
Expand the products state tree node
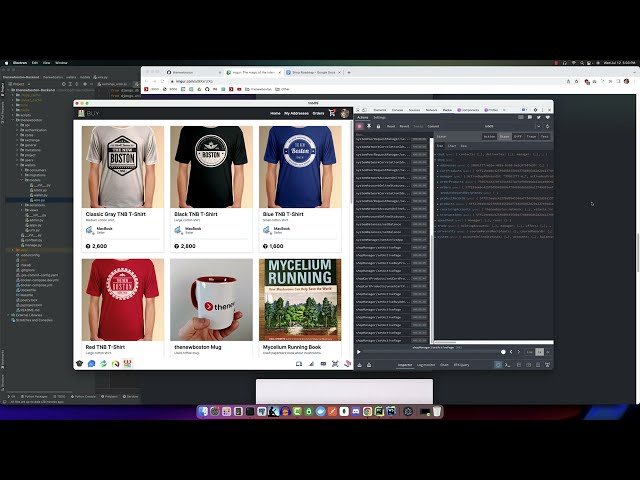click(439, 204)
